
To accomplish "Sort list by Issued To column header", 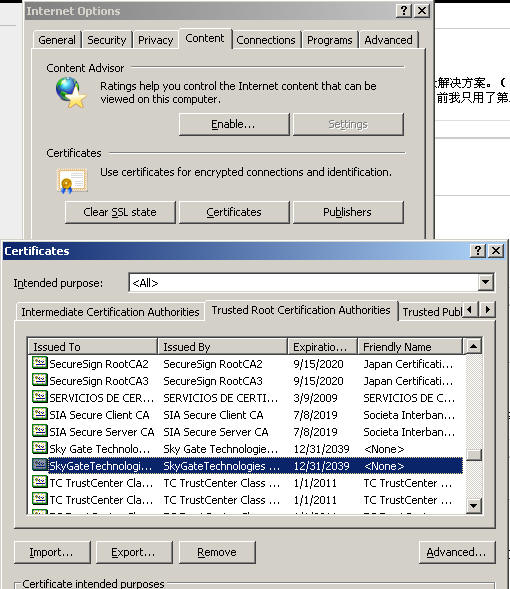I will (x=93, y=346).
